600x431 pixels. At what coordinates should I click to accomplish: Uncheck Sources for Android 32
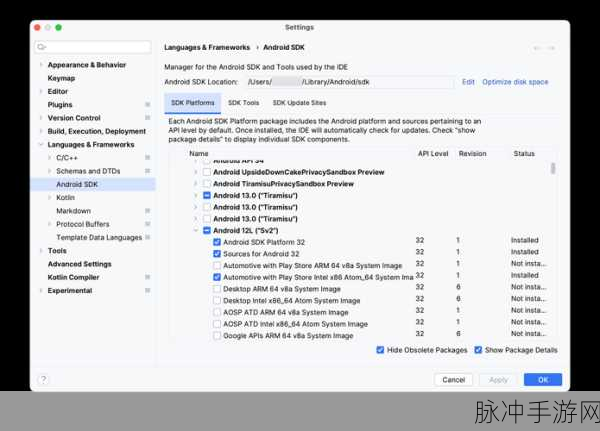[217, 254]
